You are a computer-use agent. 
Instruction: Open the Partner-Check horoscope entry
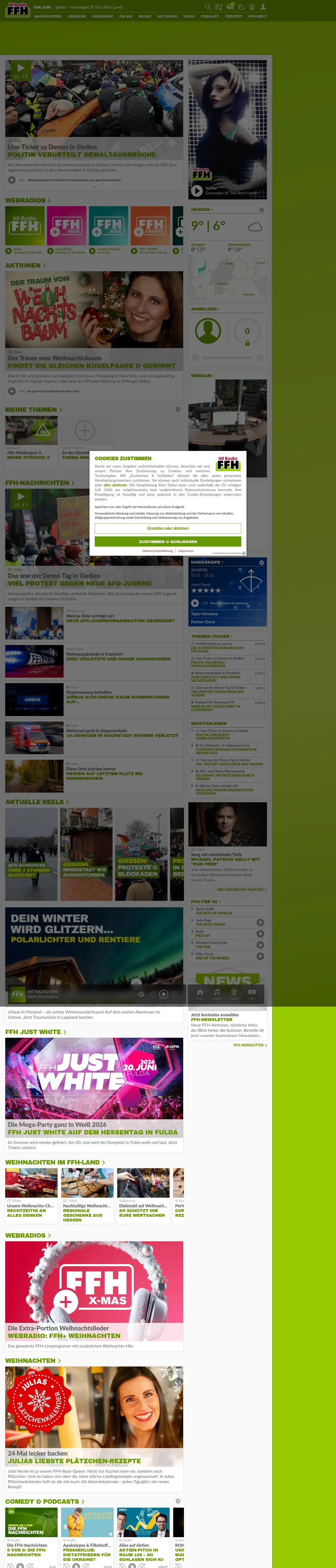[203, 622]
